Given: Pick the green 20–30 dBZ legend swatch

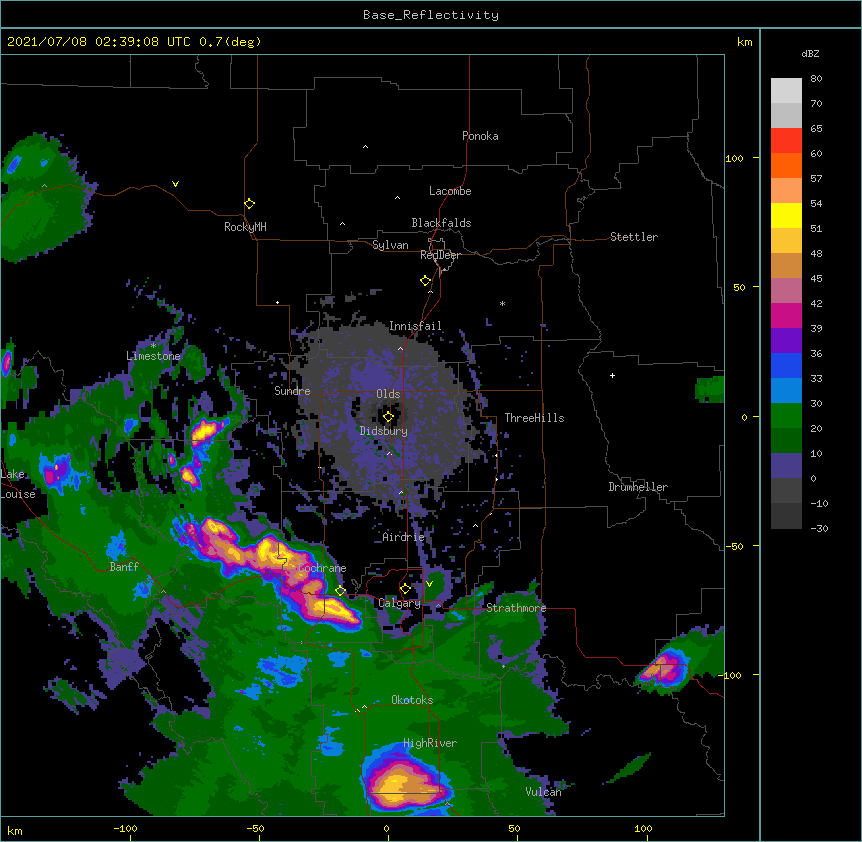Looking at the screenshot, I should 786,416.
